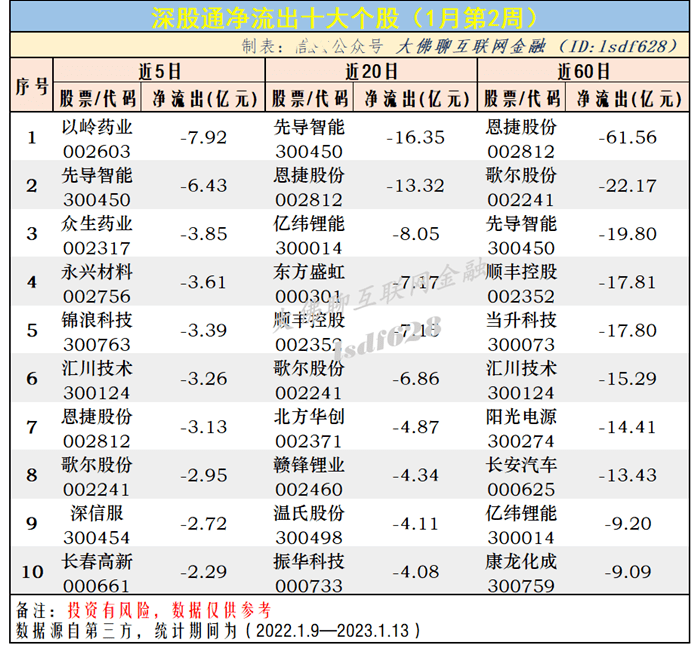Viewport: 700px width, 657px height.
Task: Click the 深信服 300454 cell
Action: pyautogui.click(x=96, y=523)
